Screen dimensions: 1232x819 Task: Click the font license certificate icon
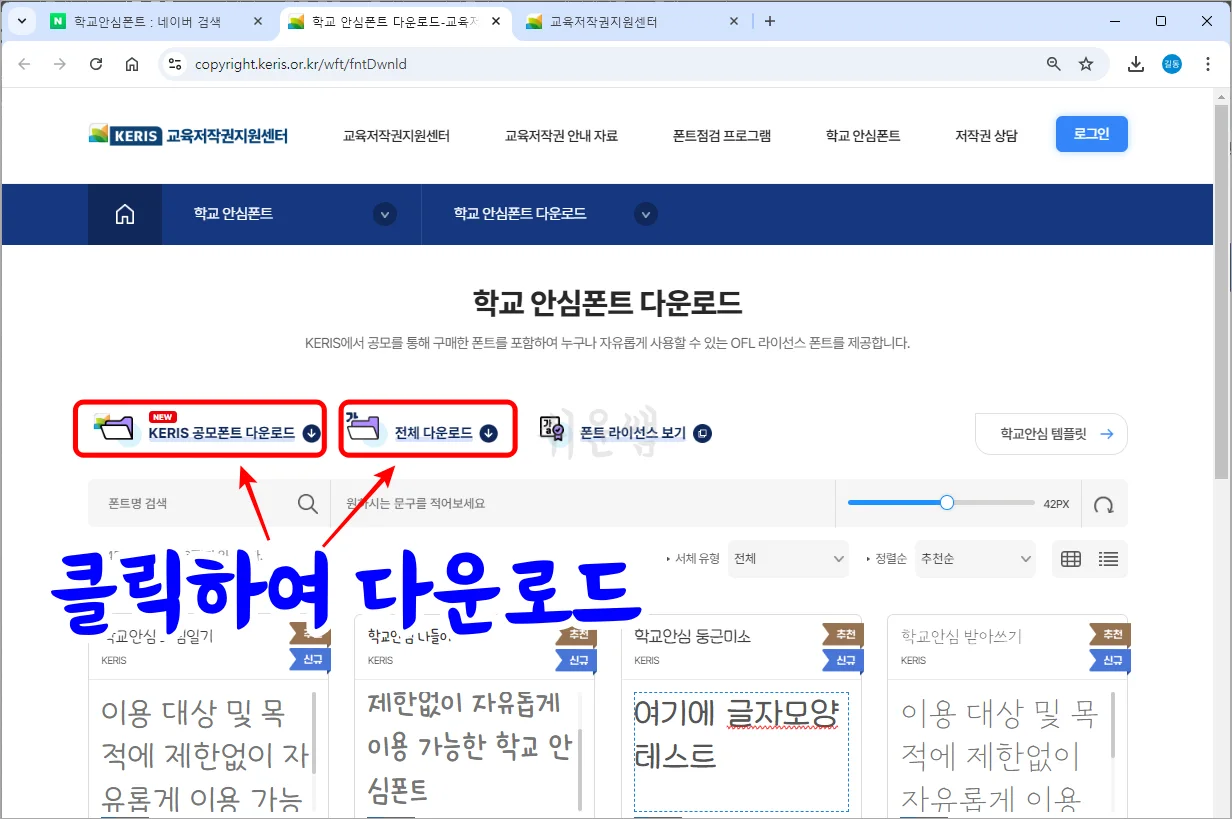(550, 427)
